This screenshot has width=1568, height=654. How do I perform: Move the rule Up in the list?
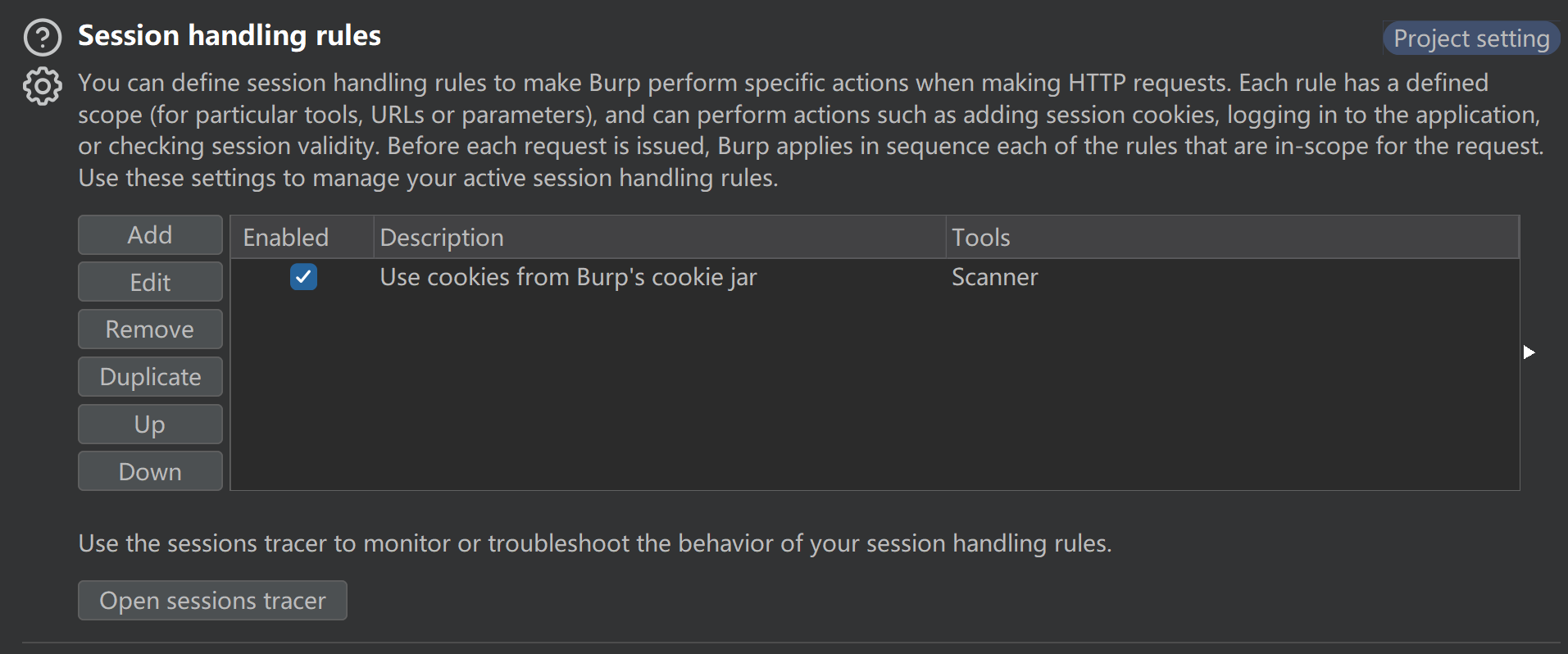(150, 425)
